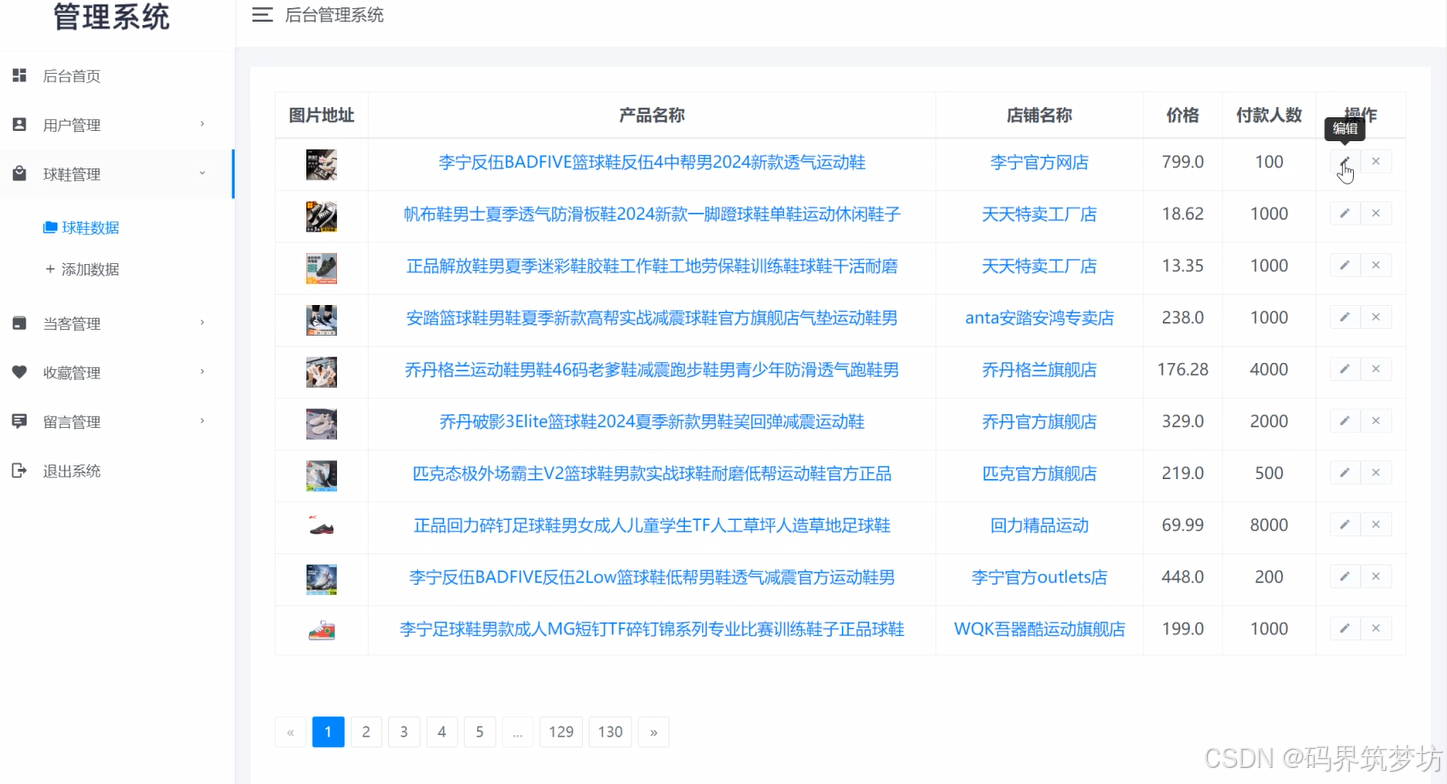Delete the 回力精品运动 row

tap(1376, 525)
